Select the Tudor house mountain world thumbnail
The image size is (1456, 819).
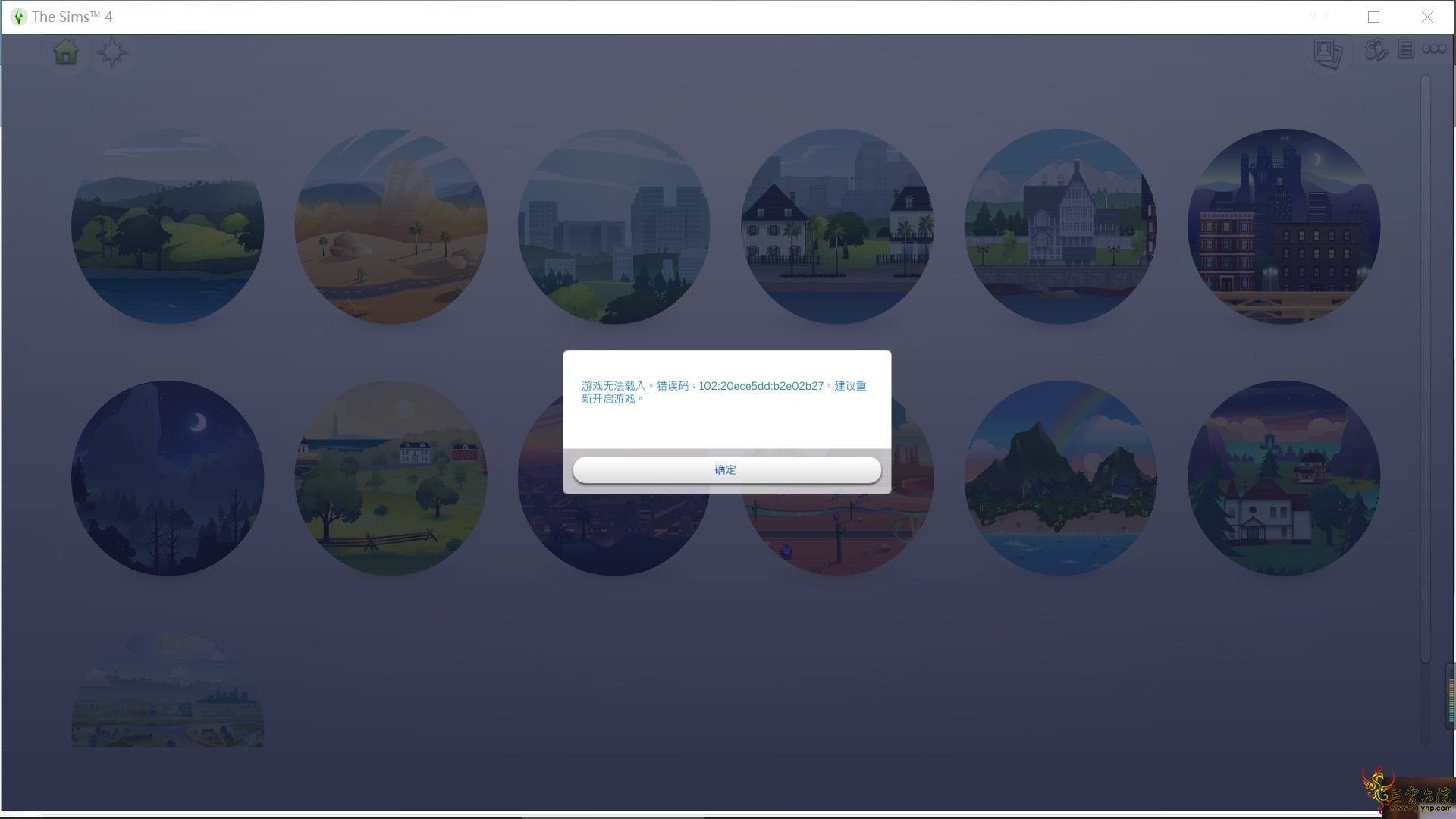(x=1060, y=226)
